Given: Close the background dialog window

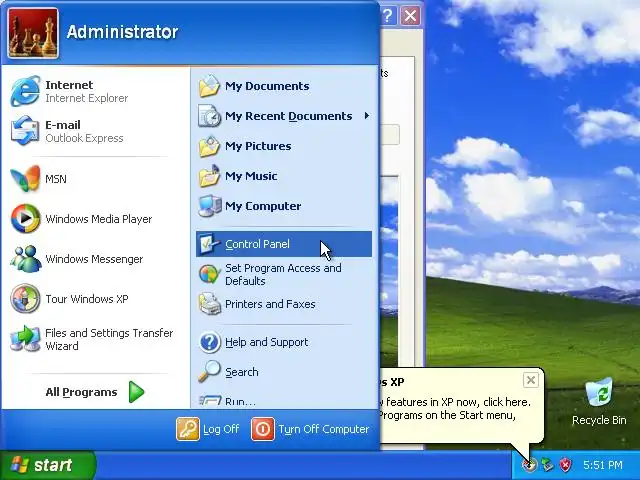Looking at the screenshot, I should point(411,16).
